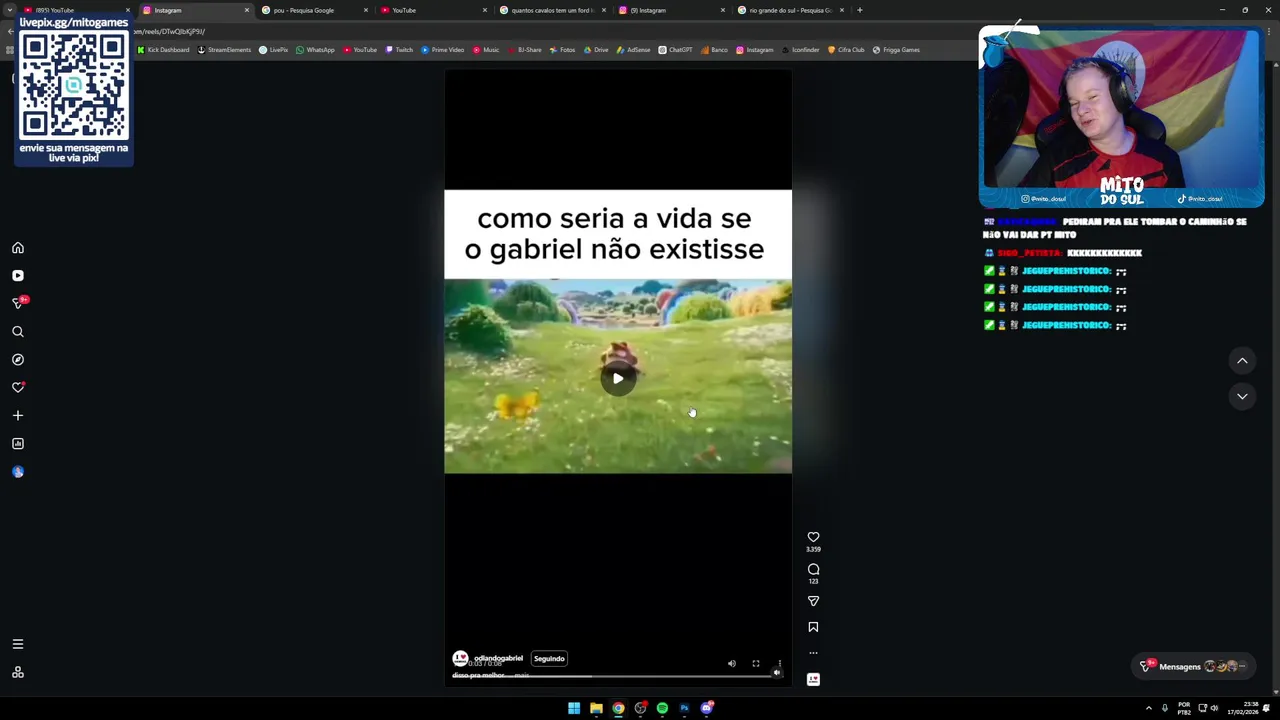
Task: Open the WhatsApp bookmark
Action: click(x=315, y=50)
